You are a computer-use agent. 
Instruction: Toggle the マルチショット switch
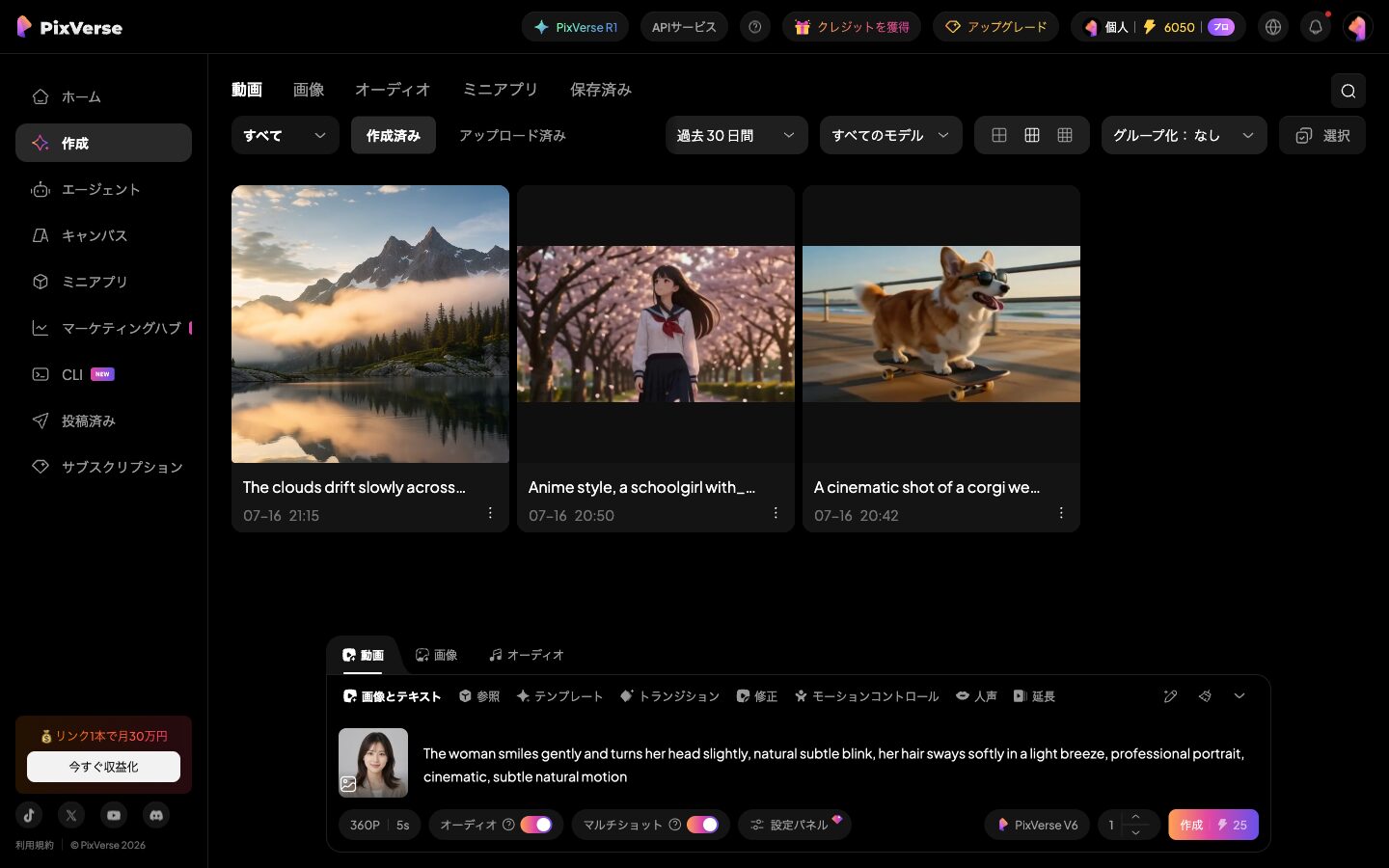click(703, 825)
